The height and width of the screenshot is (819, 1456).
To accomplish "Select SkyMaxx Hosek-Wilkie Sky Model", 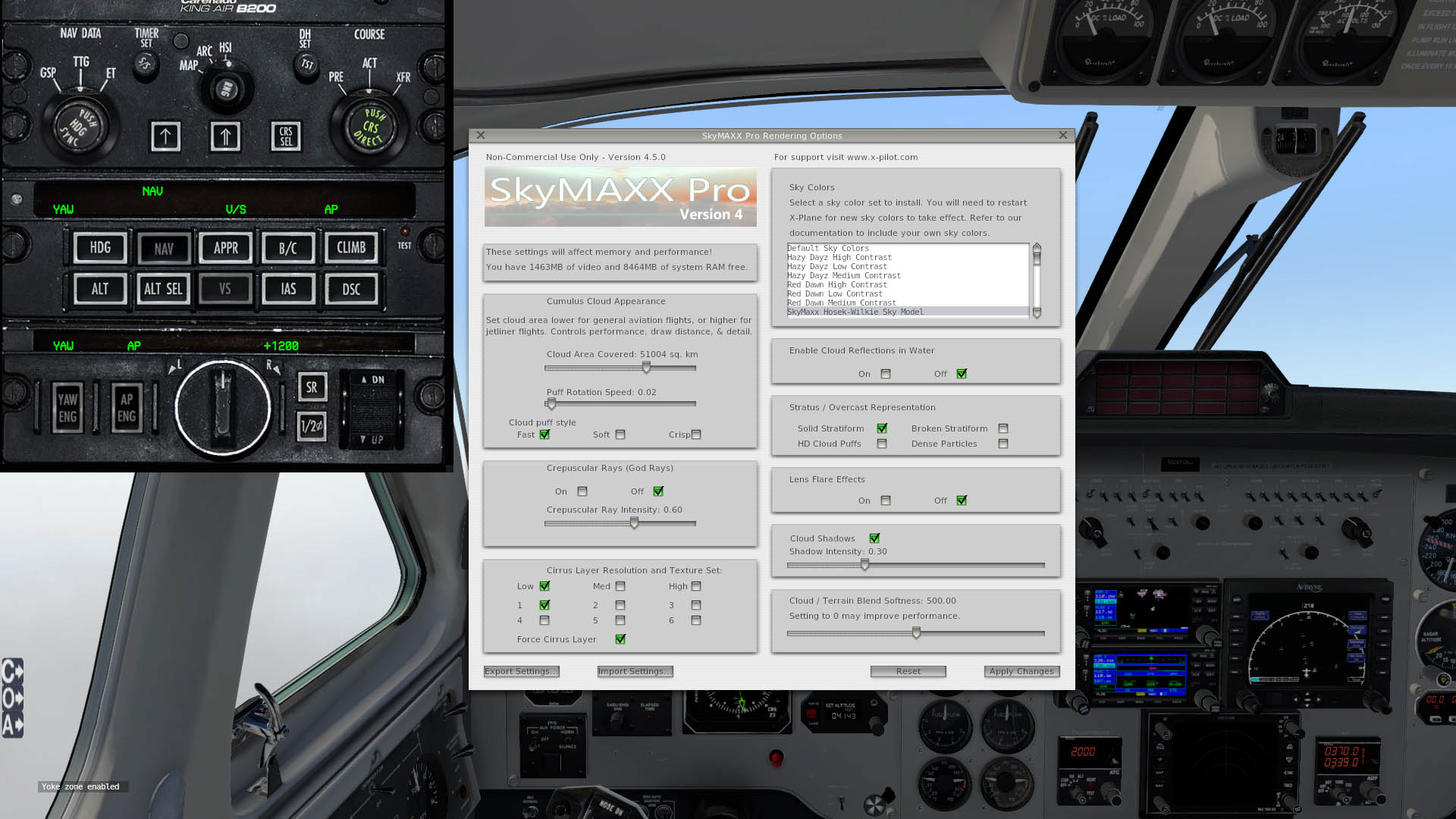I will [855, 312].
